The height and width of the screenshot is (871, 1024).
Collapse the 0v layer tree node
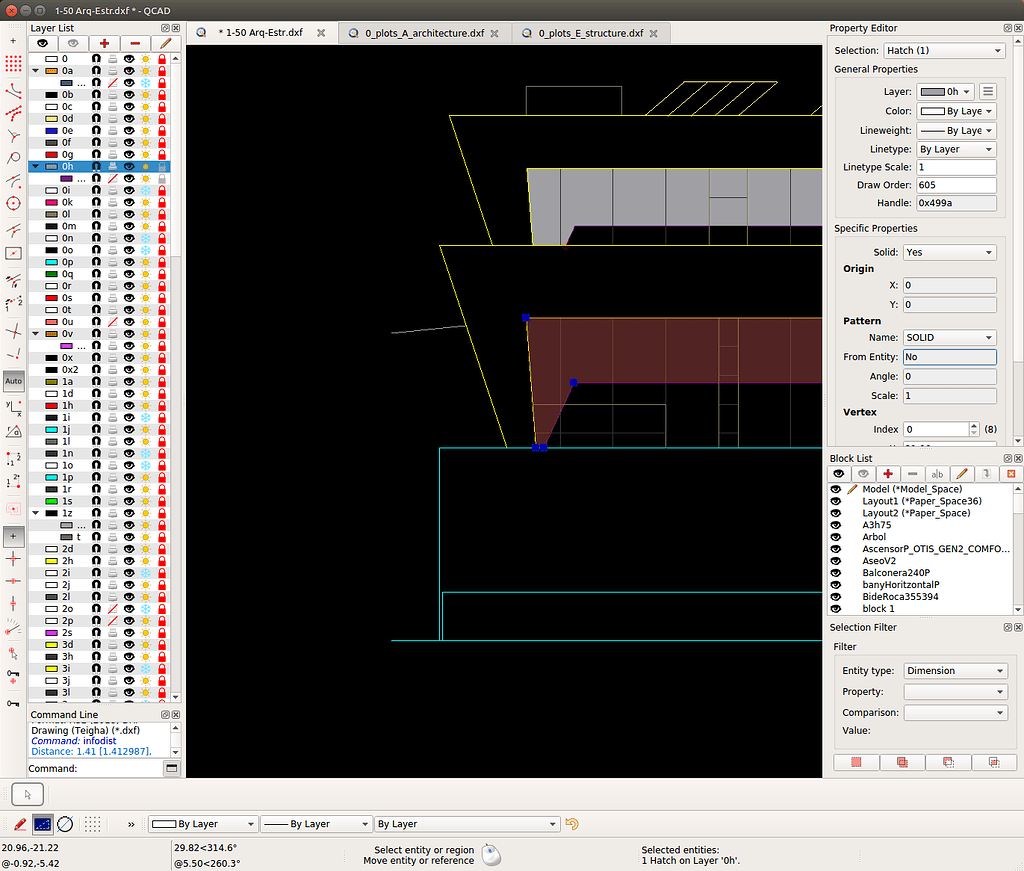pos(35,334)
